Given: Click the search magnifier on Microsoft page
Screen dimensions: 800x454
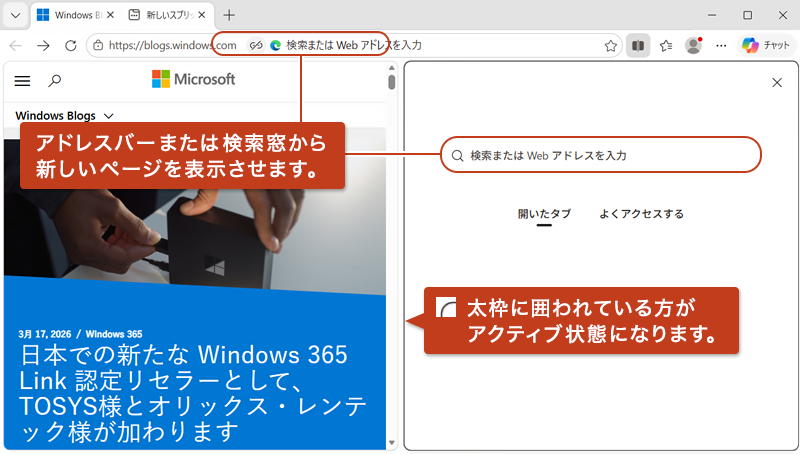Looking at the screenshot, I should (55, 80).
